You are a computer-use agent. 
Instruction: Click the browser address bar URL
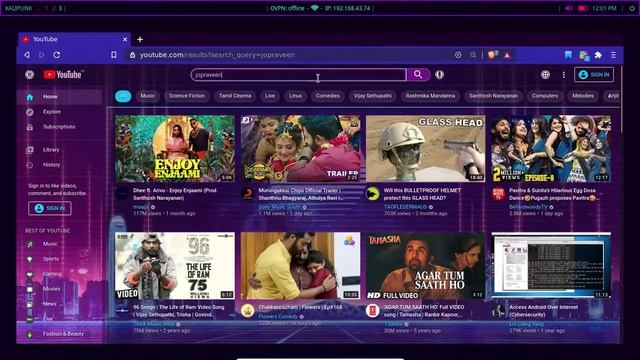[218, 55]
